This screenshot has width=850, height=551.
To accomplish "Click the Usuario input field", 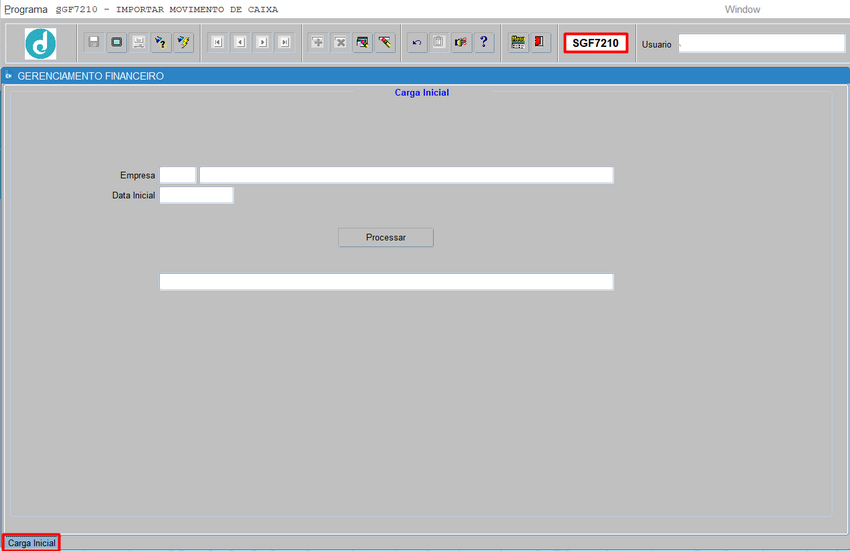I will [762, 43].
